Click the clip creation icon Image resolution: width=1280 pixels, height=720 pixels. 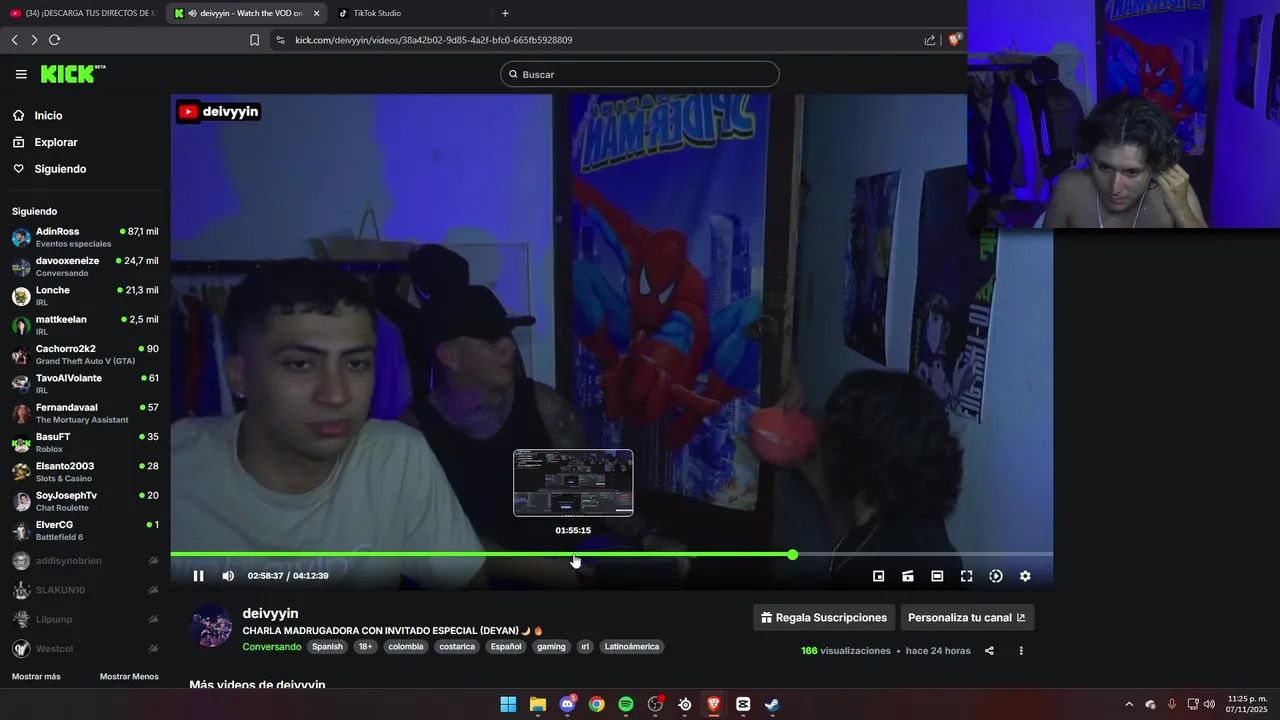[908, 576]
